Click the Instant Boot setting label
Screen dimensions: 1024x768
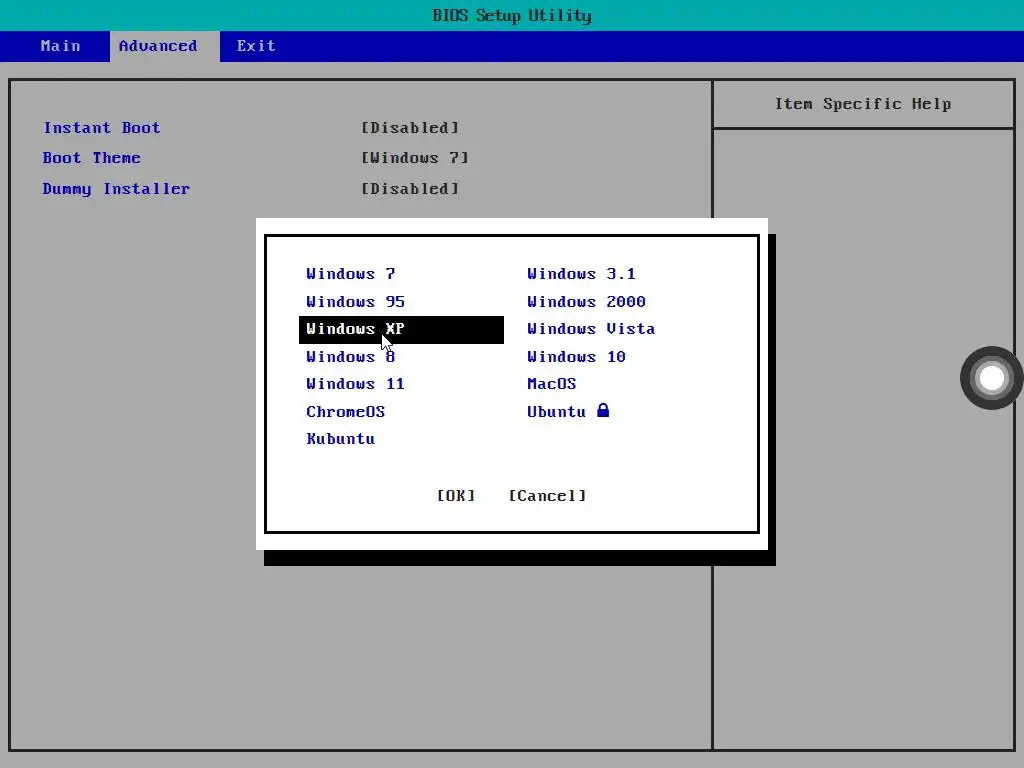pyautogui.click(x=102, y=128)
